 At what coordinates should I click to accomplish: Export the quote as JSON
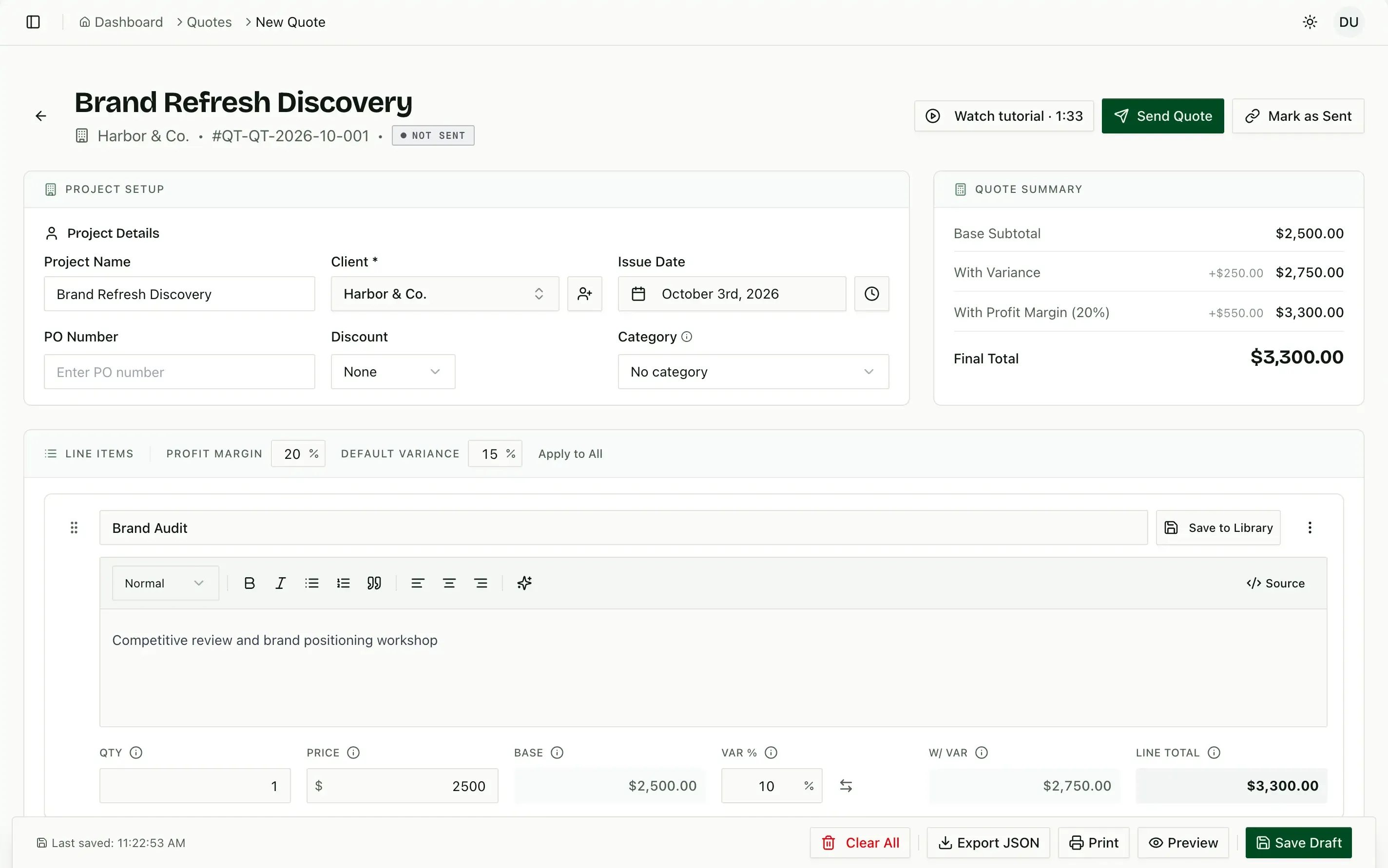(988, 843)
